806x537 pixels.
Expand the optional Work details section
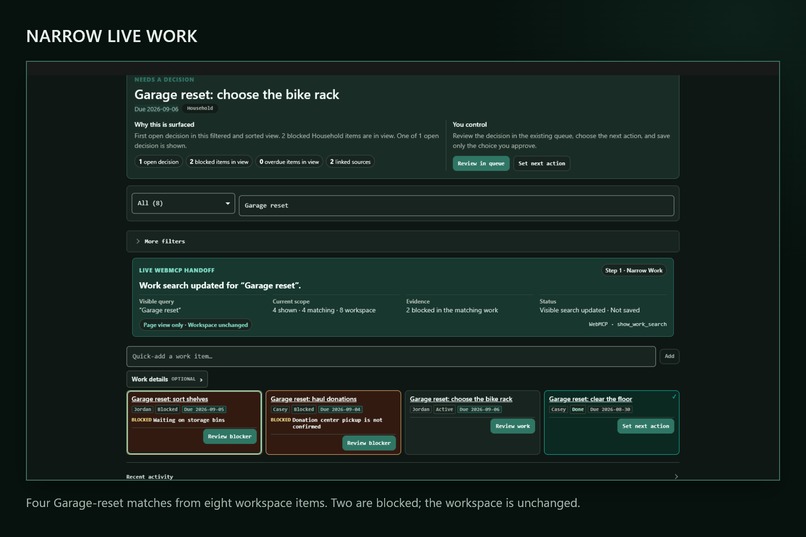167,379
